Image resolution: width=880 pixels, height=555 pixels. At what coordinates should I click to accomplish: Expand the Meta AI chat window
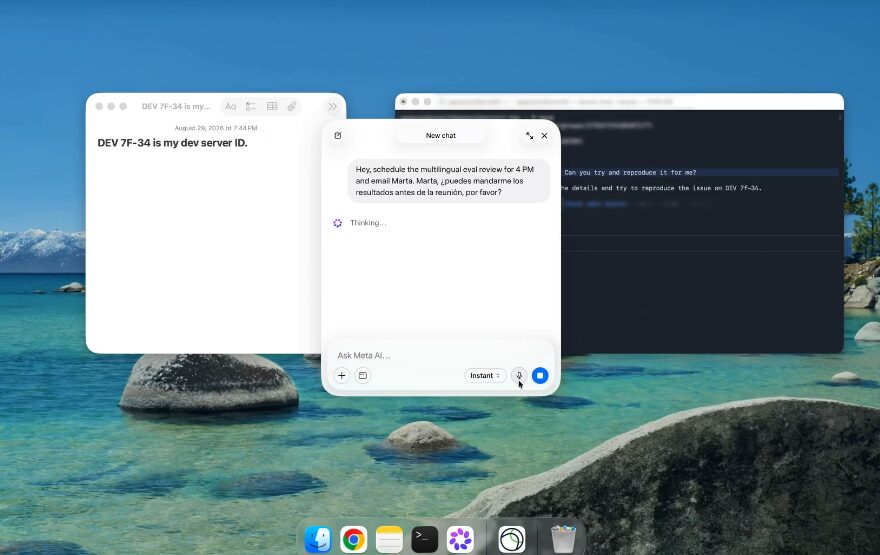(x=529, y=136)
